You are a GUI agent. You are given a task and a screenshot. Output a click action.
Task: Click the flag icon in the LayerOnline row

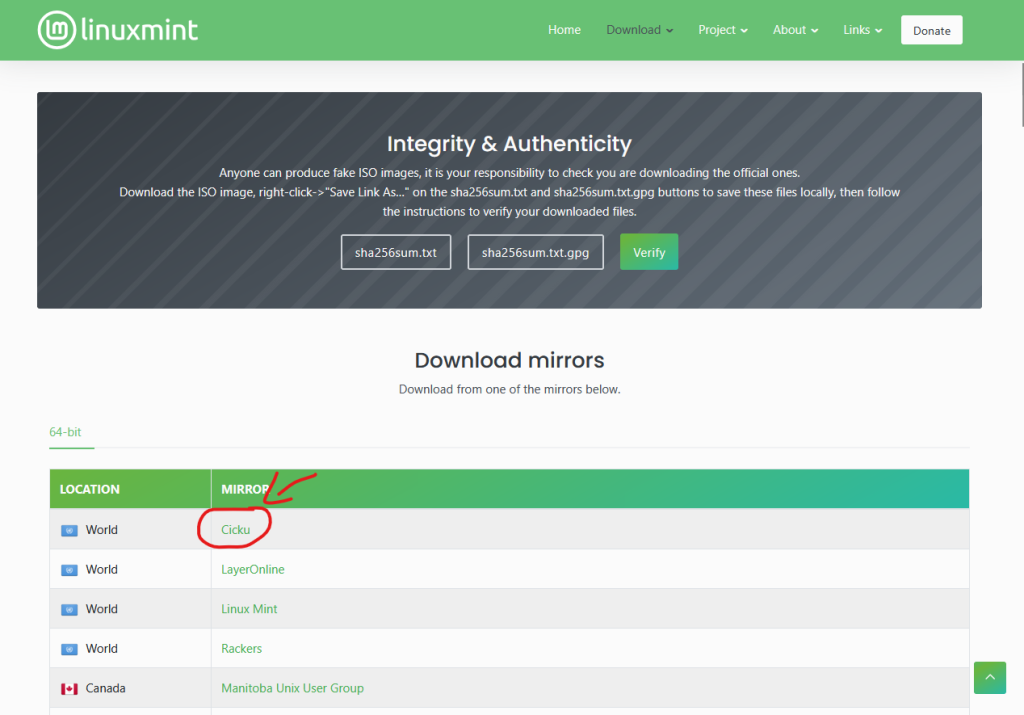pyautogui.click(x=69, y=570)
